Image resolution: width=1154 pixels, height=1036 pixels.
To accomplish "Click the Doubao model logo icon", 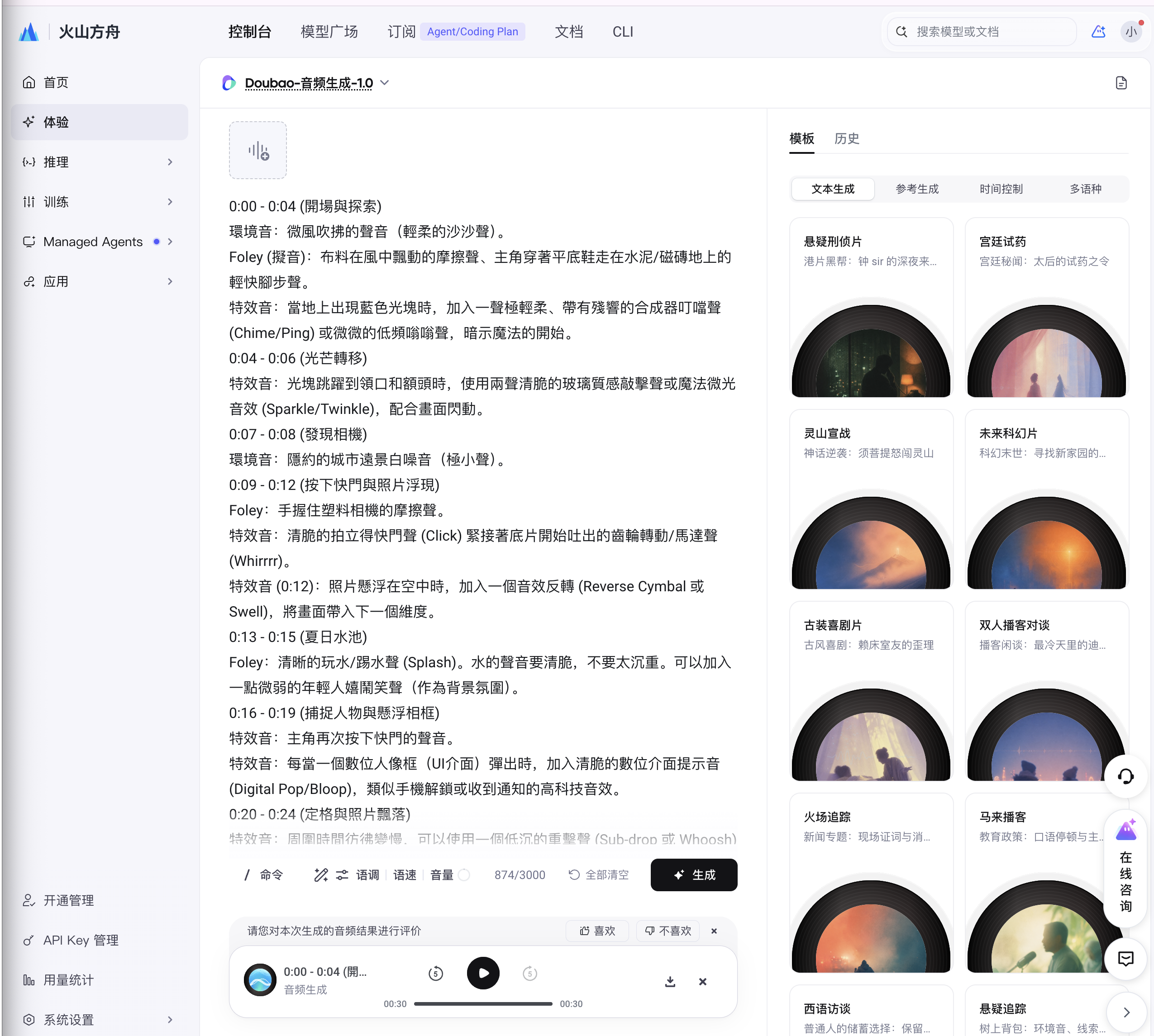I will (x=229, y=83).
